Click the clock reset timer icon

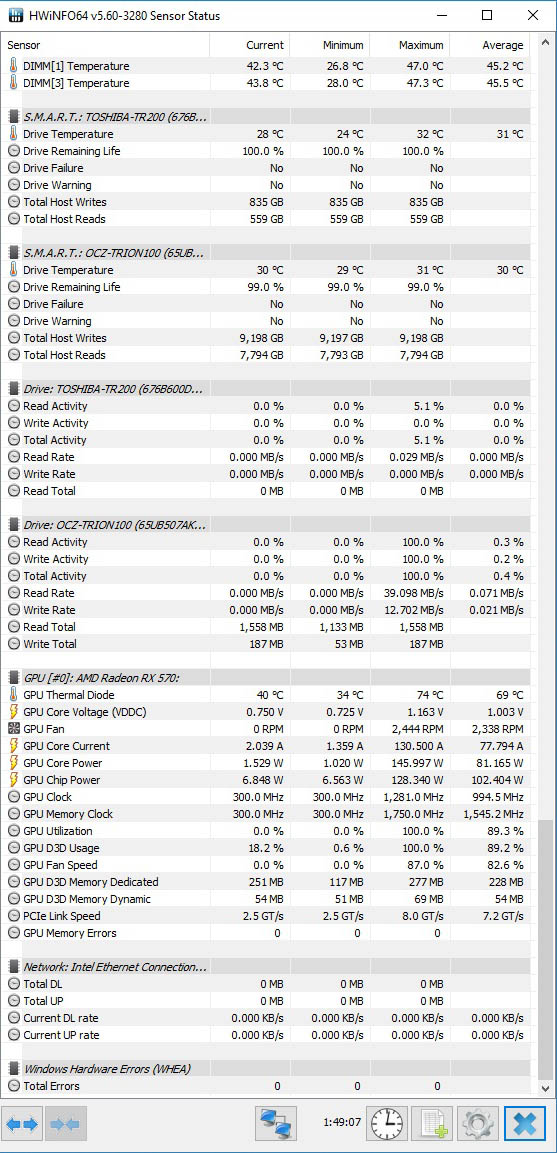coord(387,1124)
